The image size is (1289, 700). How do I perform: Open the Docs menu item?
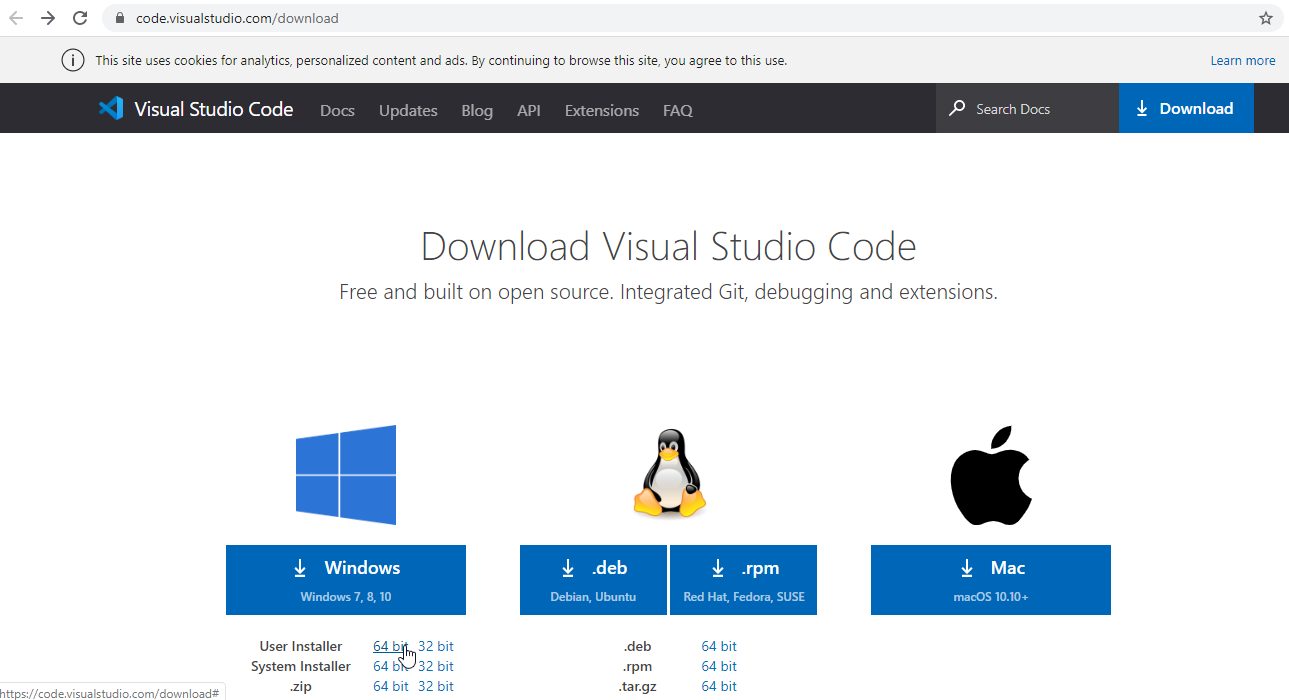point(337,110)
